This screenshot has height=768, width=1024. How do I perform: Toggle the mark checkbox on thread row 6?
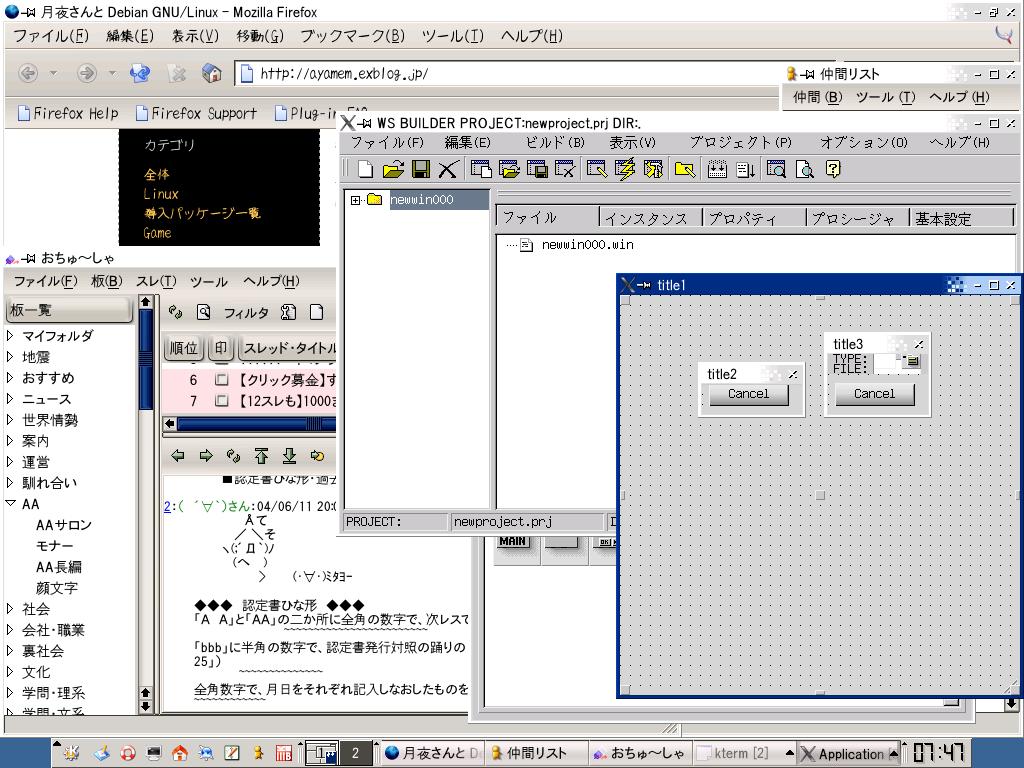(x=222, y=379)
